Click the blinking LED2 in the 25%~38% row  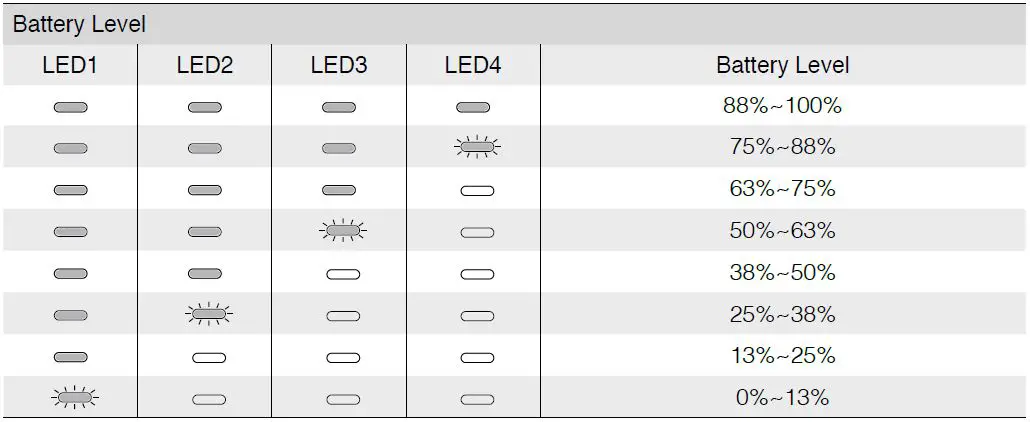click(x=208, y=315)
